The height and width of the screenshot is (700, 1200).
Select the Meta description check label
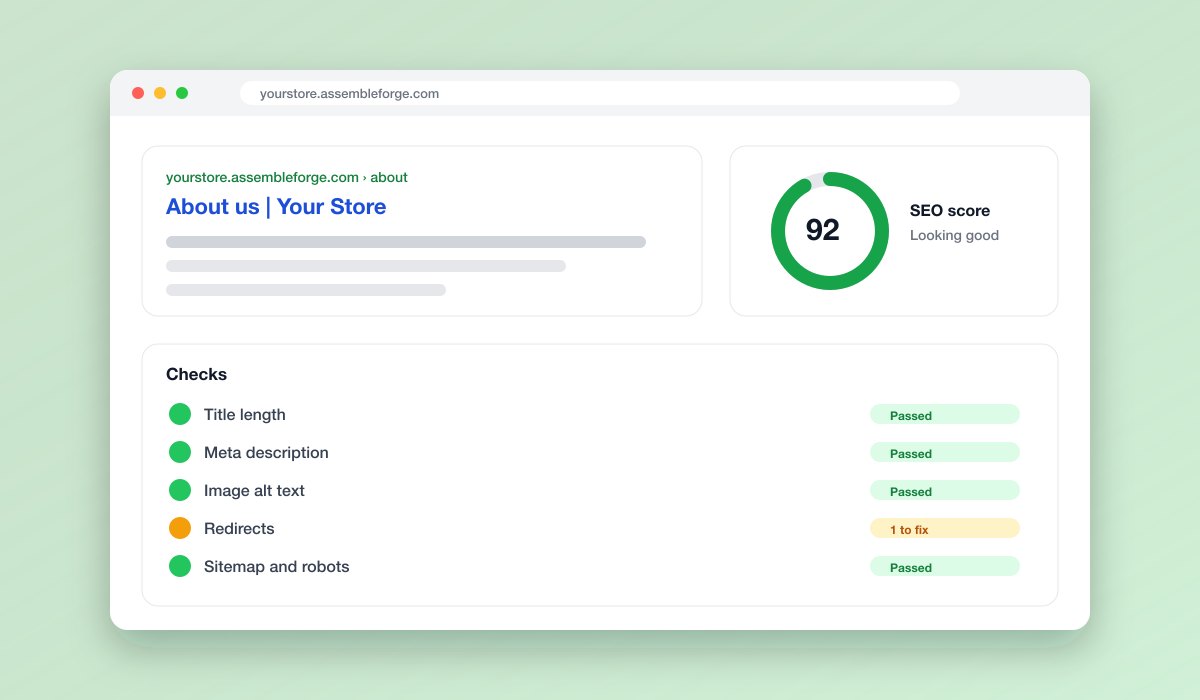266,453
